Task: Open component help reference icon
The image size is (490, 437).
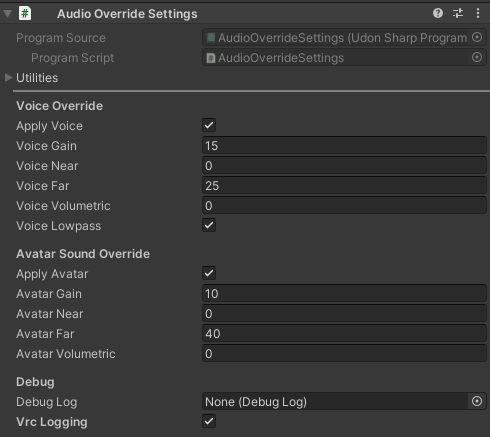Action: (438, 13)
